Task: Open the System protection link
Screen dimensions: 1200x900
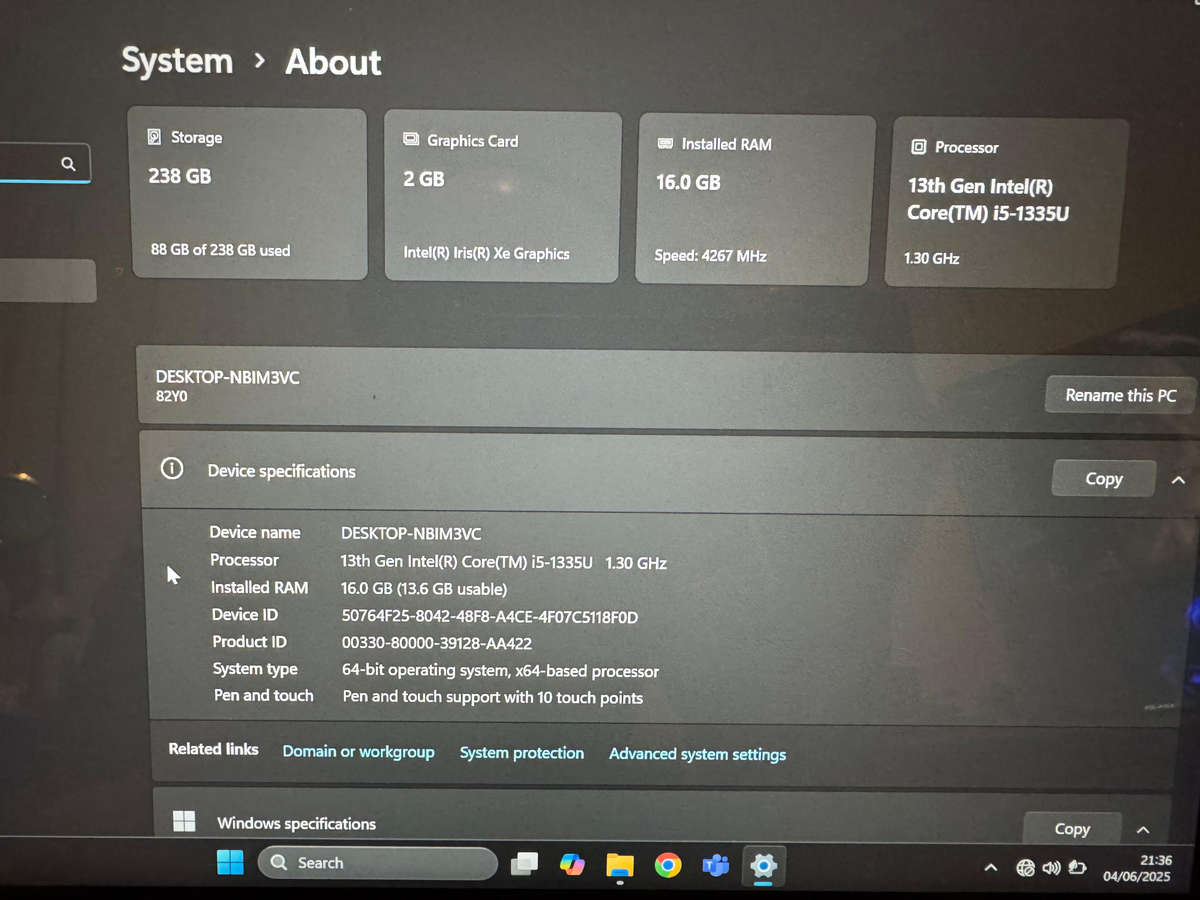Action: (521, 753)
